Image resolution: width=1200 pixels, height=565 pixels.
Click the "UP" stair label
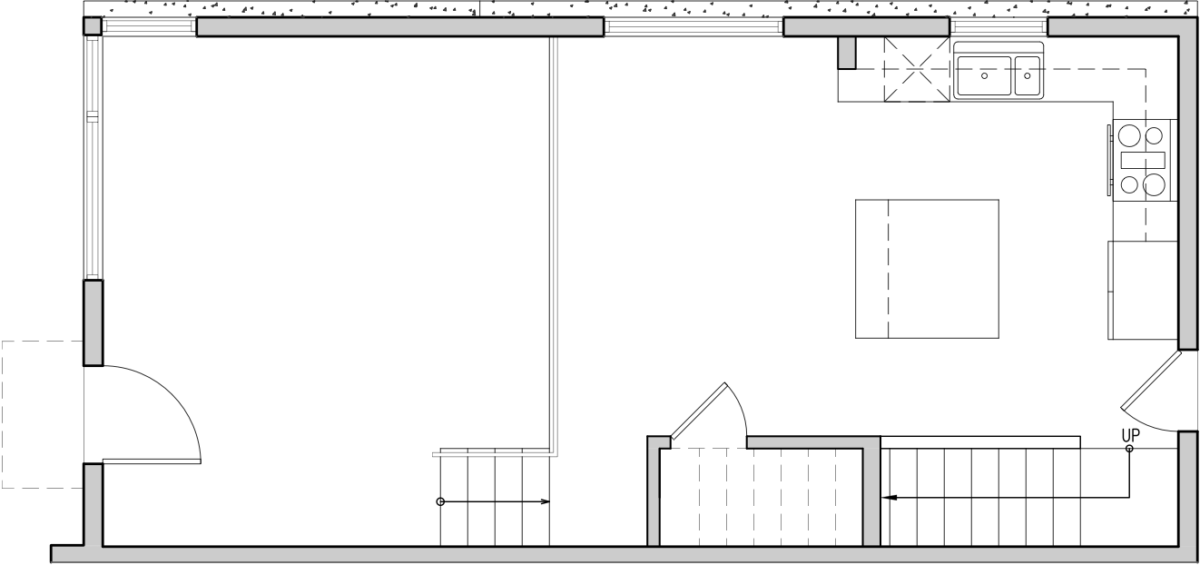click(x=1131, y=435)
